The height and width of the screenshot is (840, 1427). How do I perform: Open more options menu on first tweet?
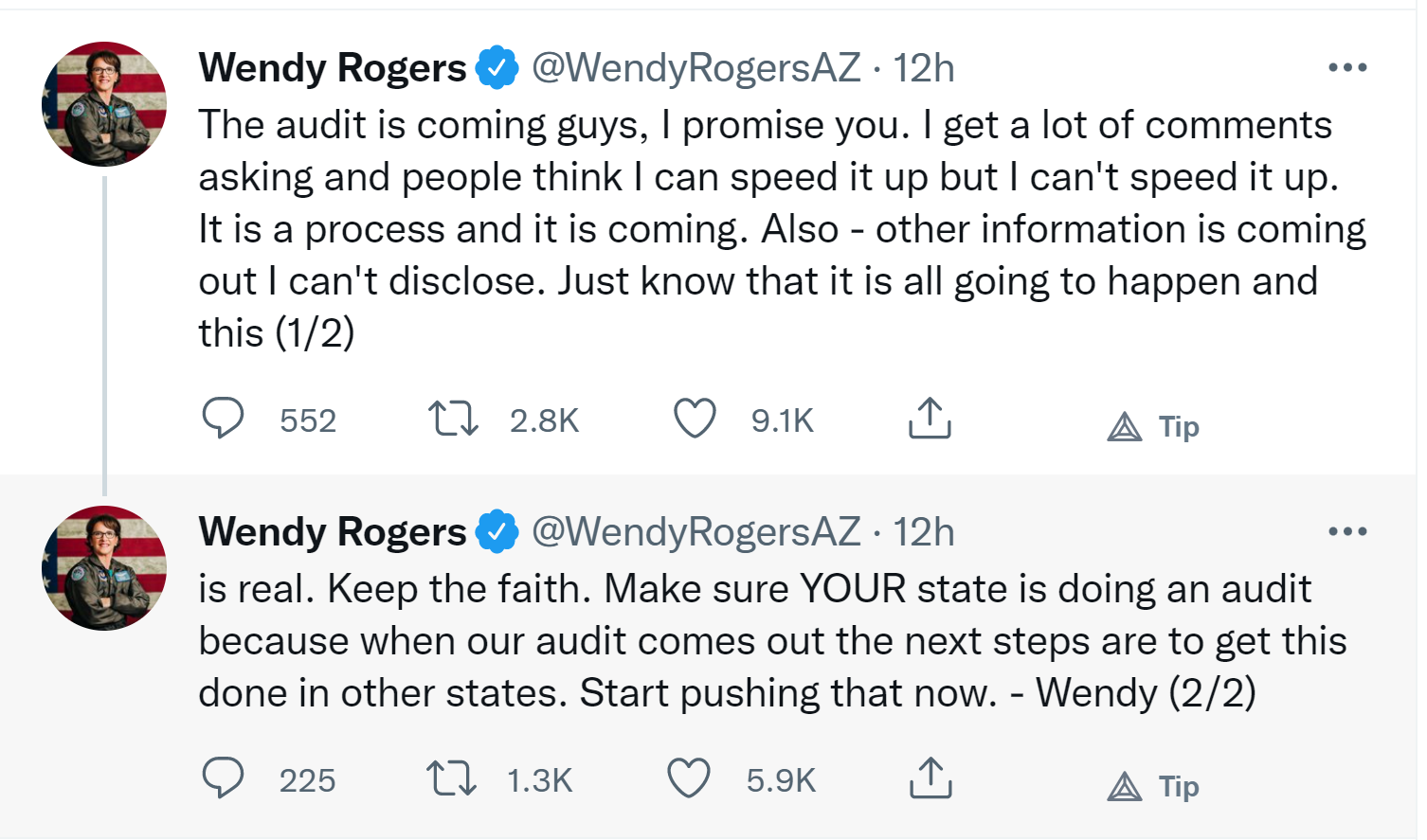point(1347,68)
